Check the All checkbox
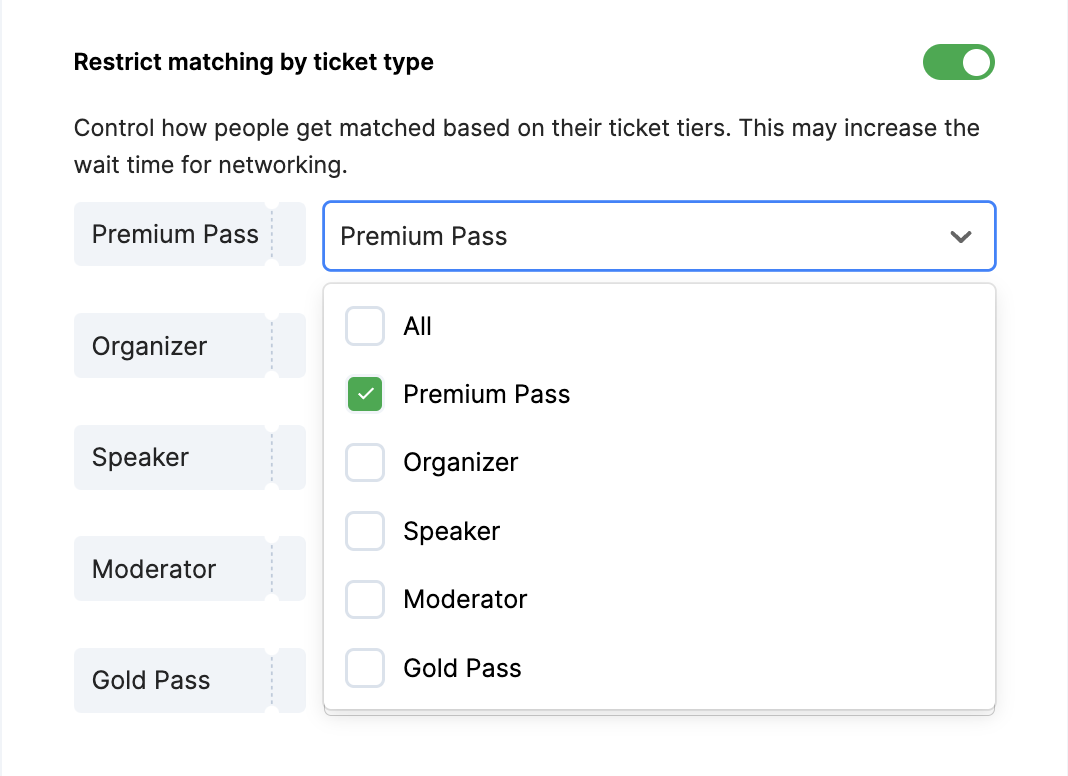The width and height of the screenshot is (1068, 776). 365,326
